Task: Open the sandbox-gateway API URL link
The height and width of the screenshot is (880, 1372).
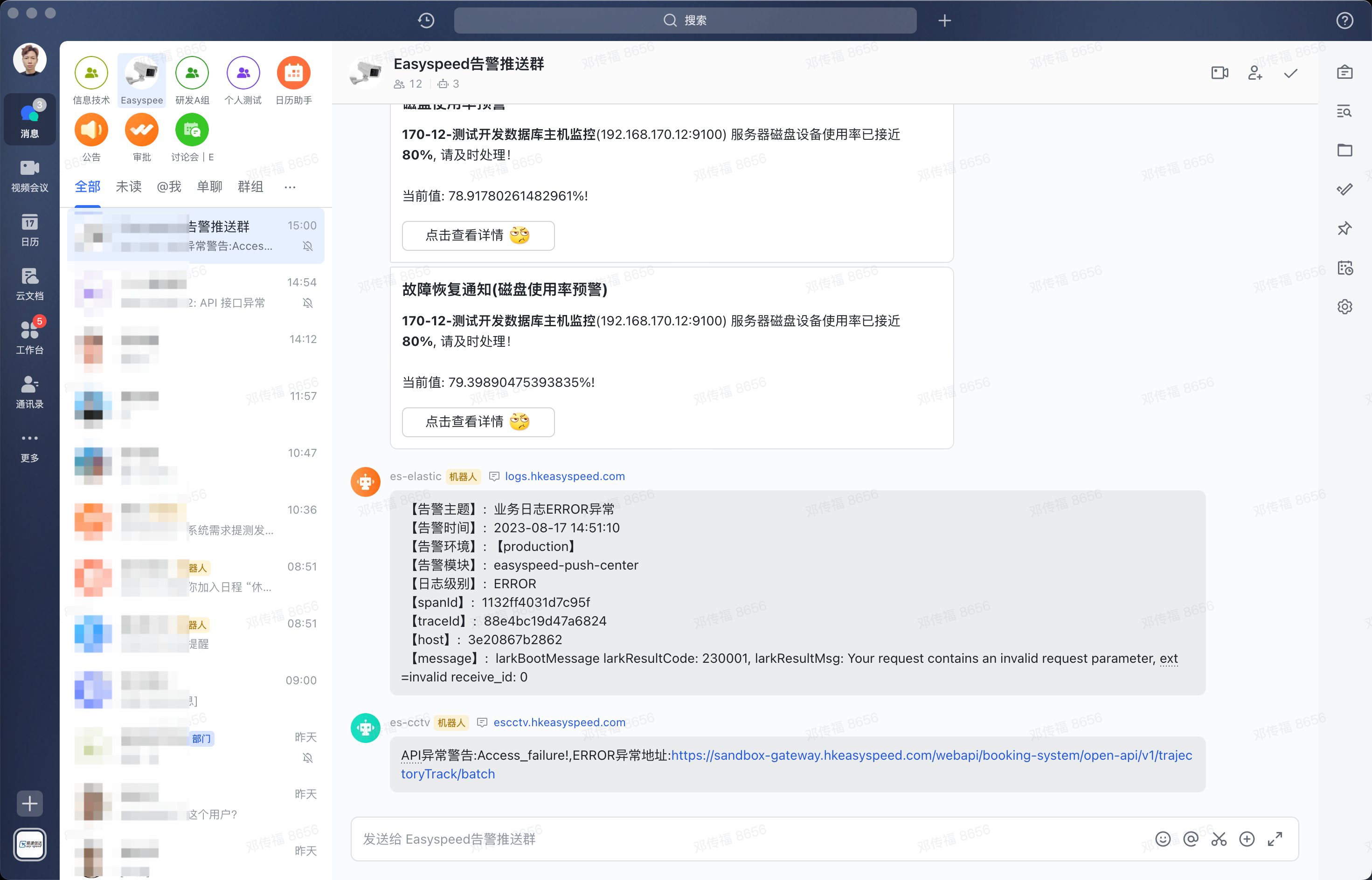Action: coord(797,764)
